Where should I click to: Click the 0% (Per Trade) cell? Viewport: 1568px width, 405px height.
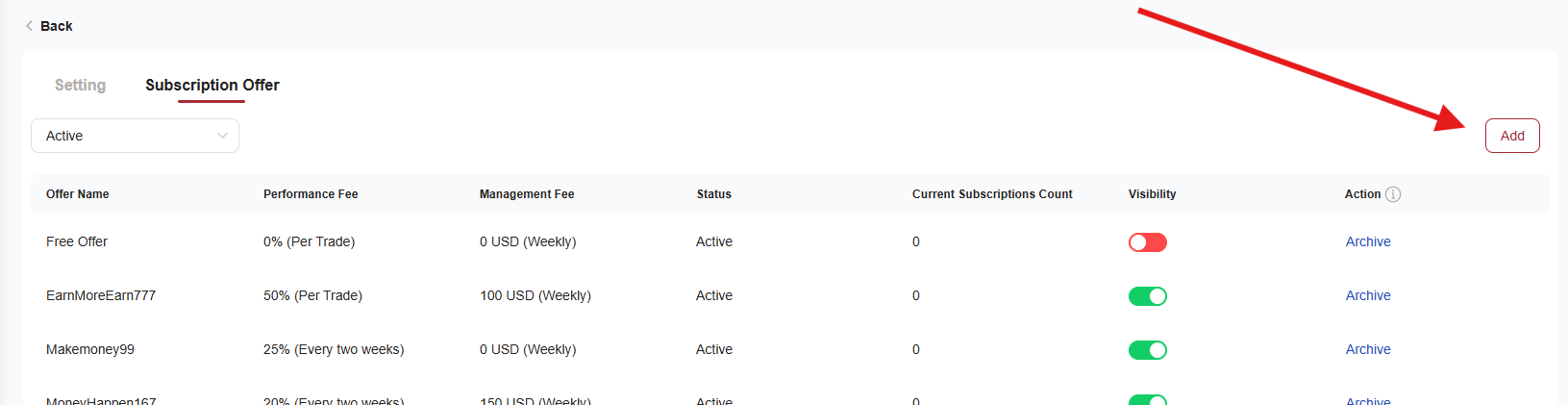coord(309,241)
